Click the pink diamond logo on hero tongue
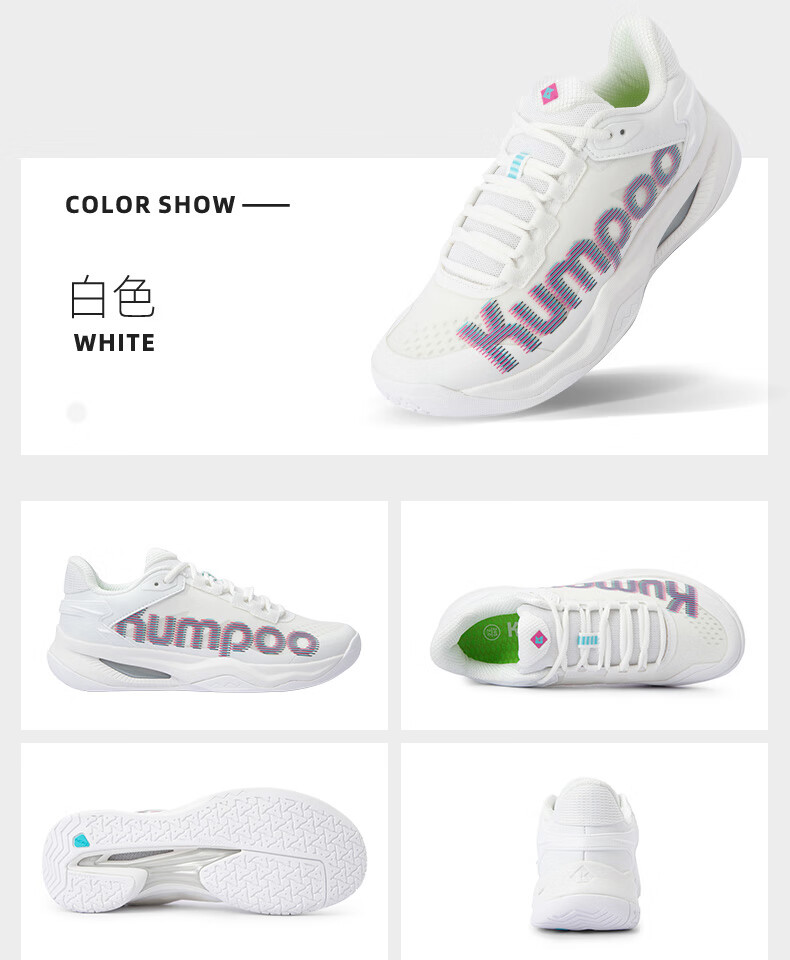Image resolution: width=790 pixels, height=960 pixels. tap(549, 93)
